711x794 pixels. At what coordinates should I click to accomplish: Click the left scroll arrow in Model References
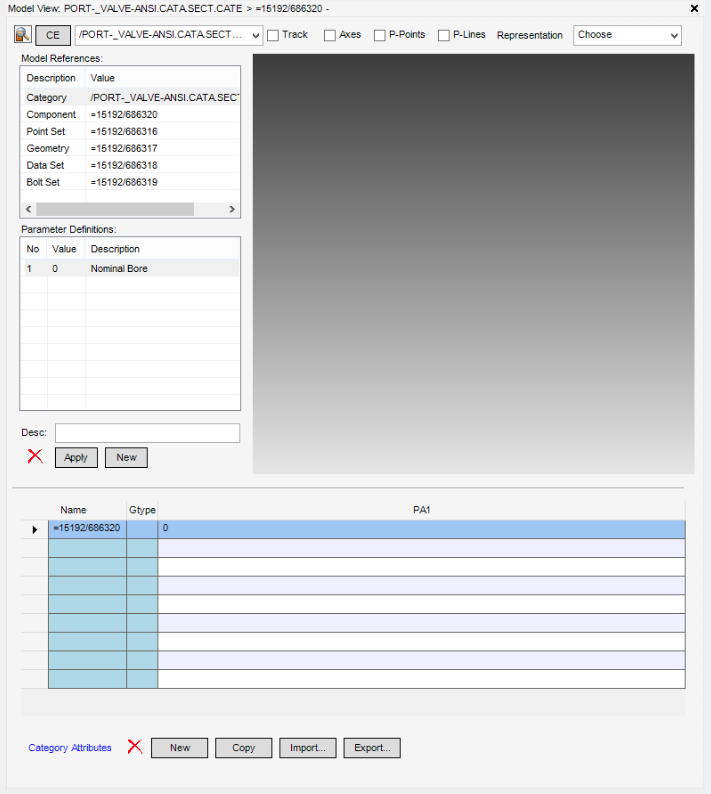(x=28, y=209)
